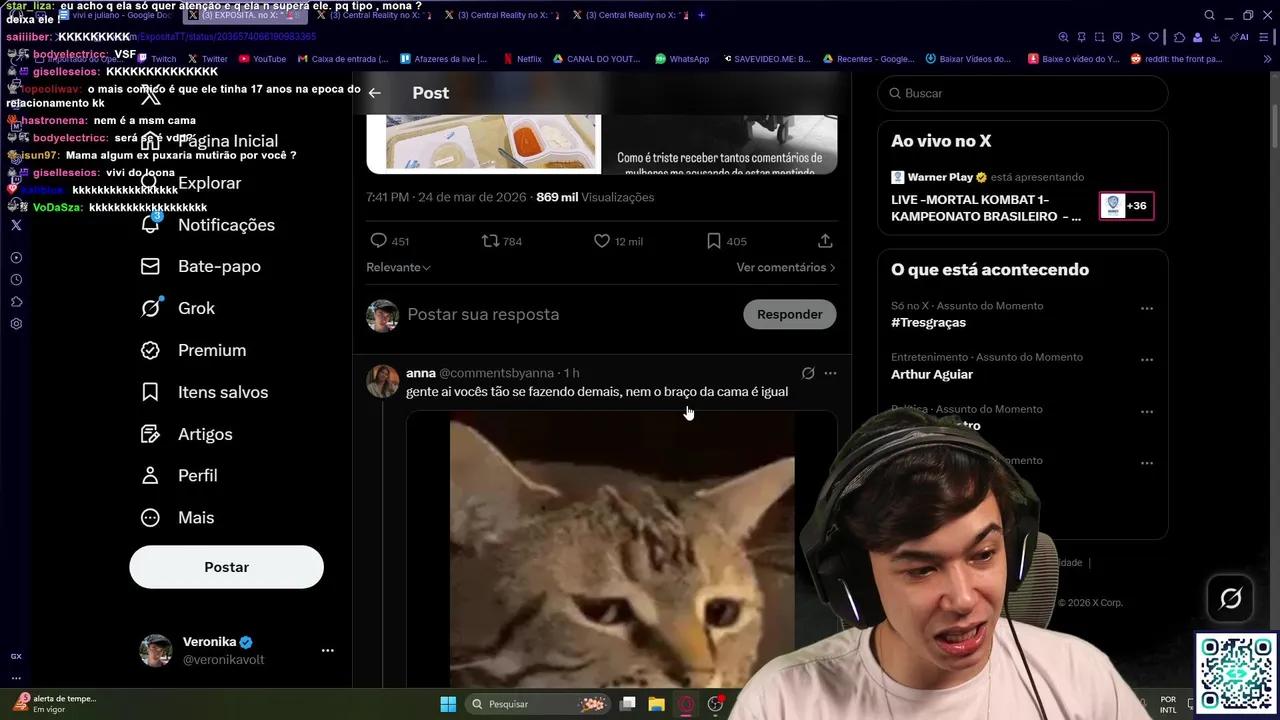The width and height of the screenshot is (1280, 720).
Task: Open the YouTube bookmark
Action: point(263,59)
